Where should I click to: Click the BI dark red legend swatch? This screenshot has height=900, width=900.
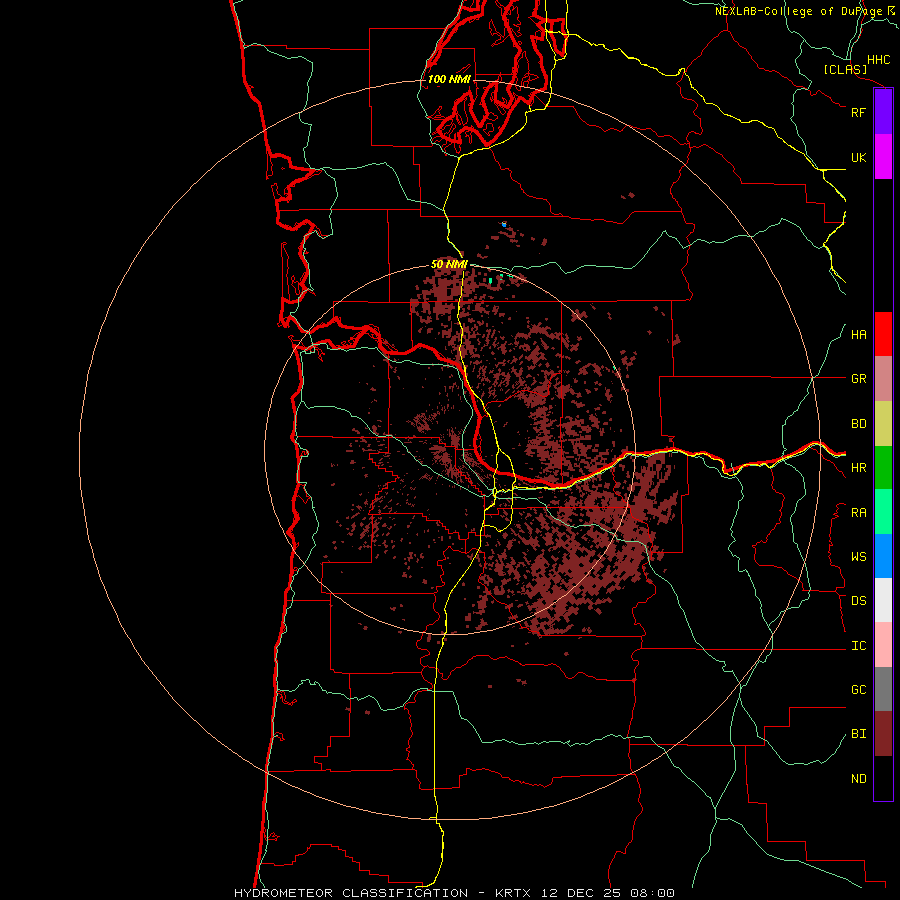click(x=883, y=734)
